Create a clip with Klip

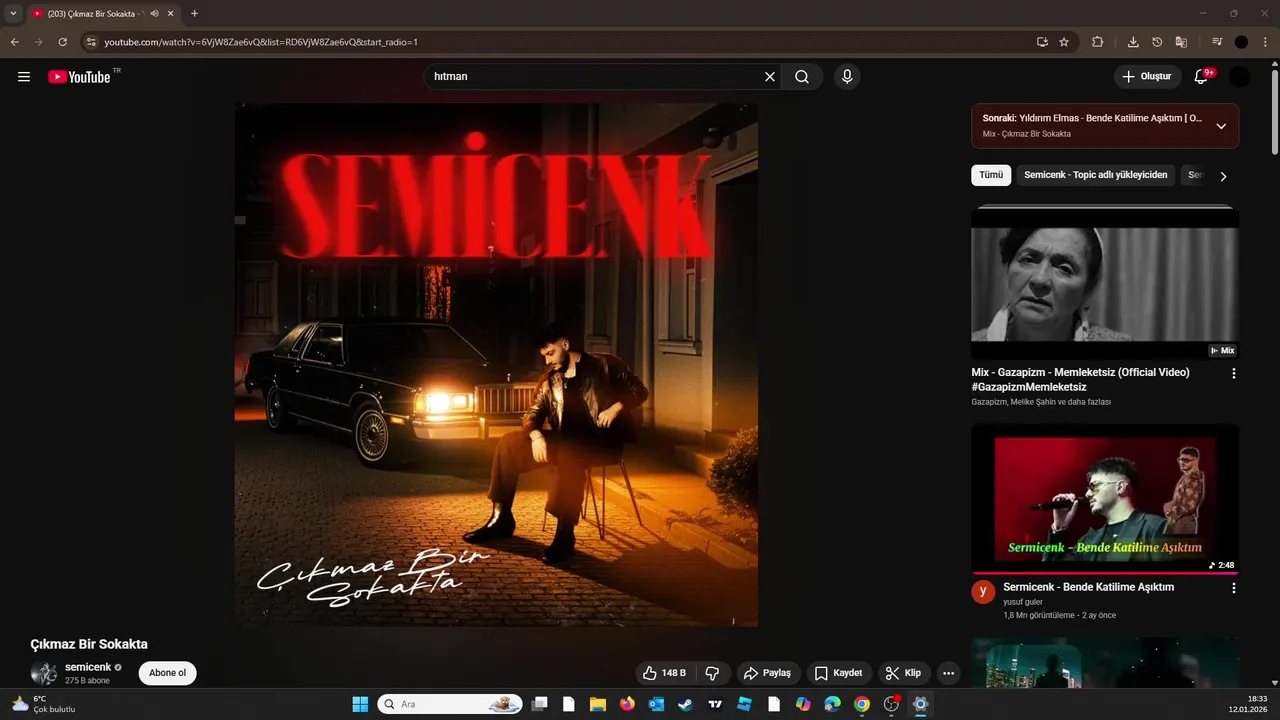click(904, 673)
